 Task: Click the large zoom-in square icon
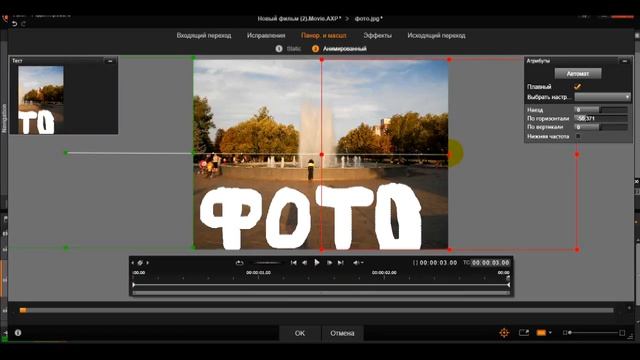[x=622, y=333]
